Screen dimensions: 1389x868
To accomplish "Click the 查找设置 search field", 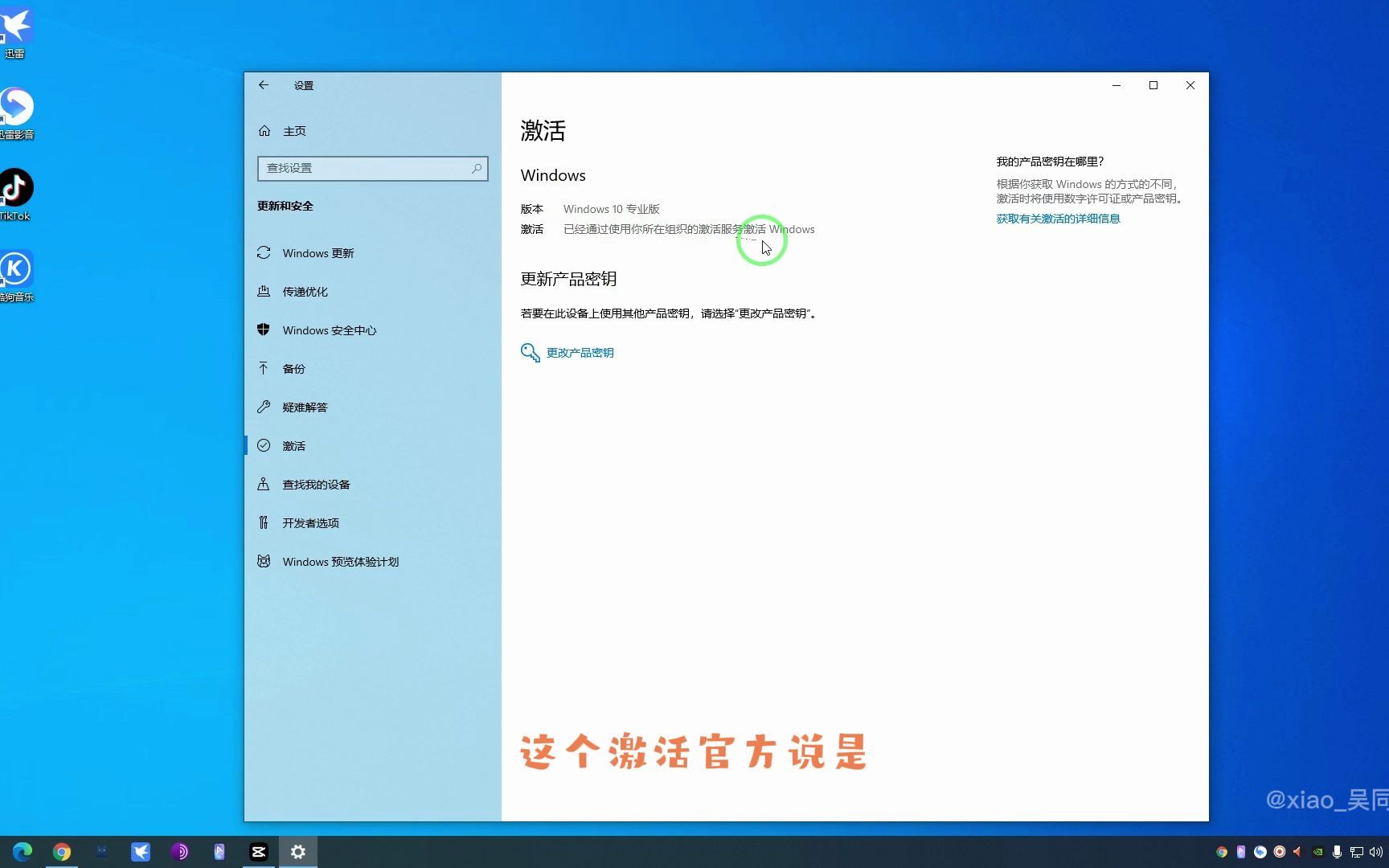I will [x=373, y=168].
